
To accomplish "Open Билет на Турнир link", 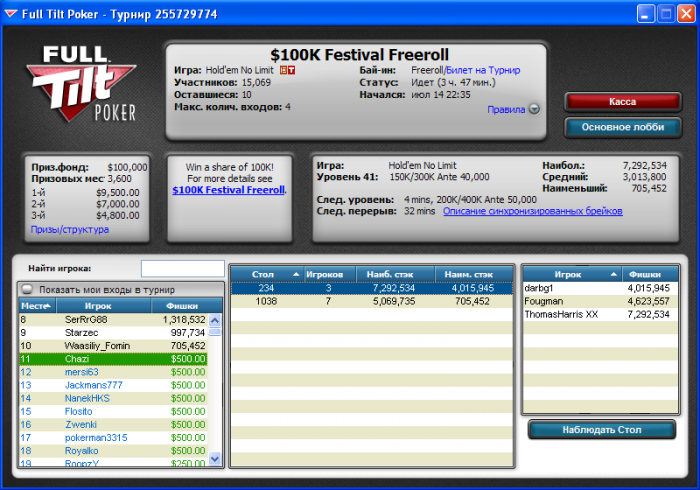I will coord(483,70).
